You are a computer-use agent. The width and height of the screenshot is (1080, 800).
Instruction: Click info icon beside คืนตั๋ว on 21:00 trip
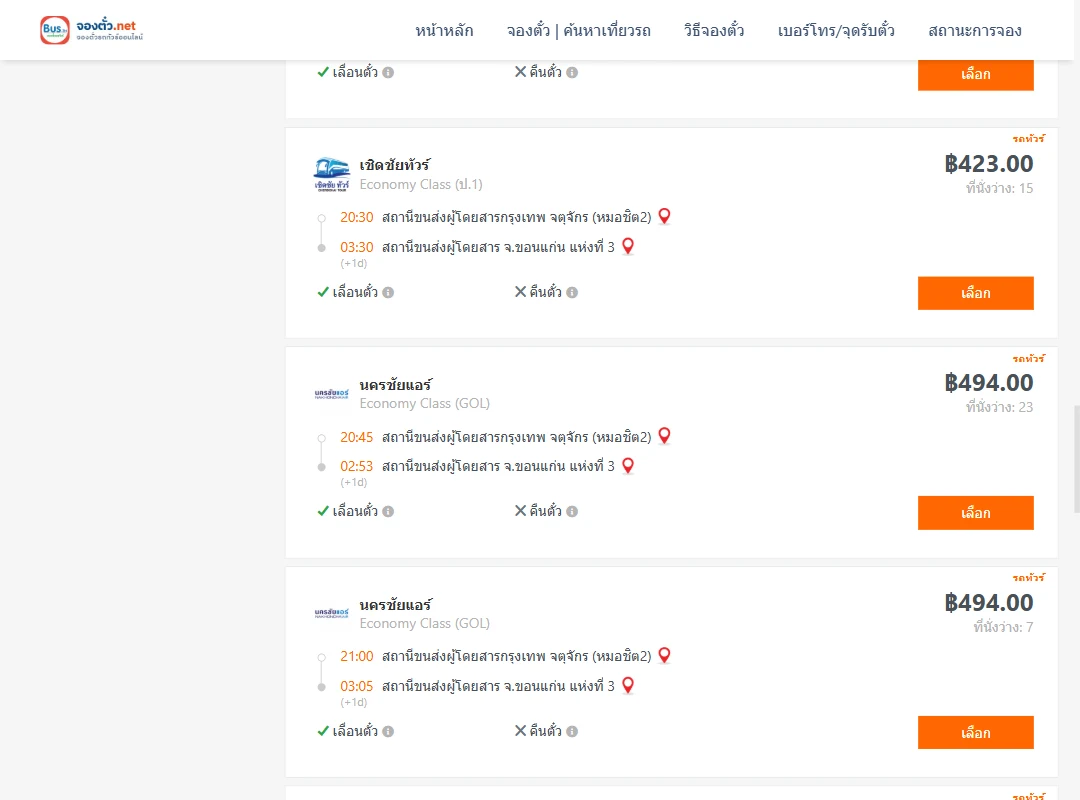click(x=572, y=731)
